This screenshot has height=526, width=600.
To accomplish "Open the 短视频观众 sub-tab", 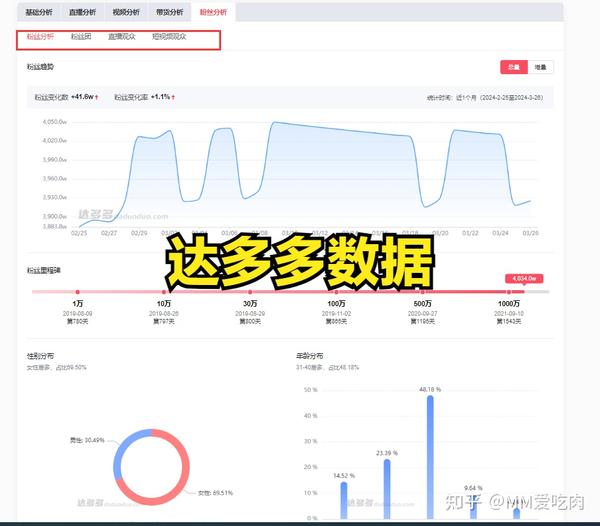I will point(169,37).
